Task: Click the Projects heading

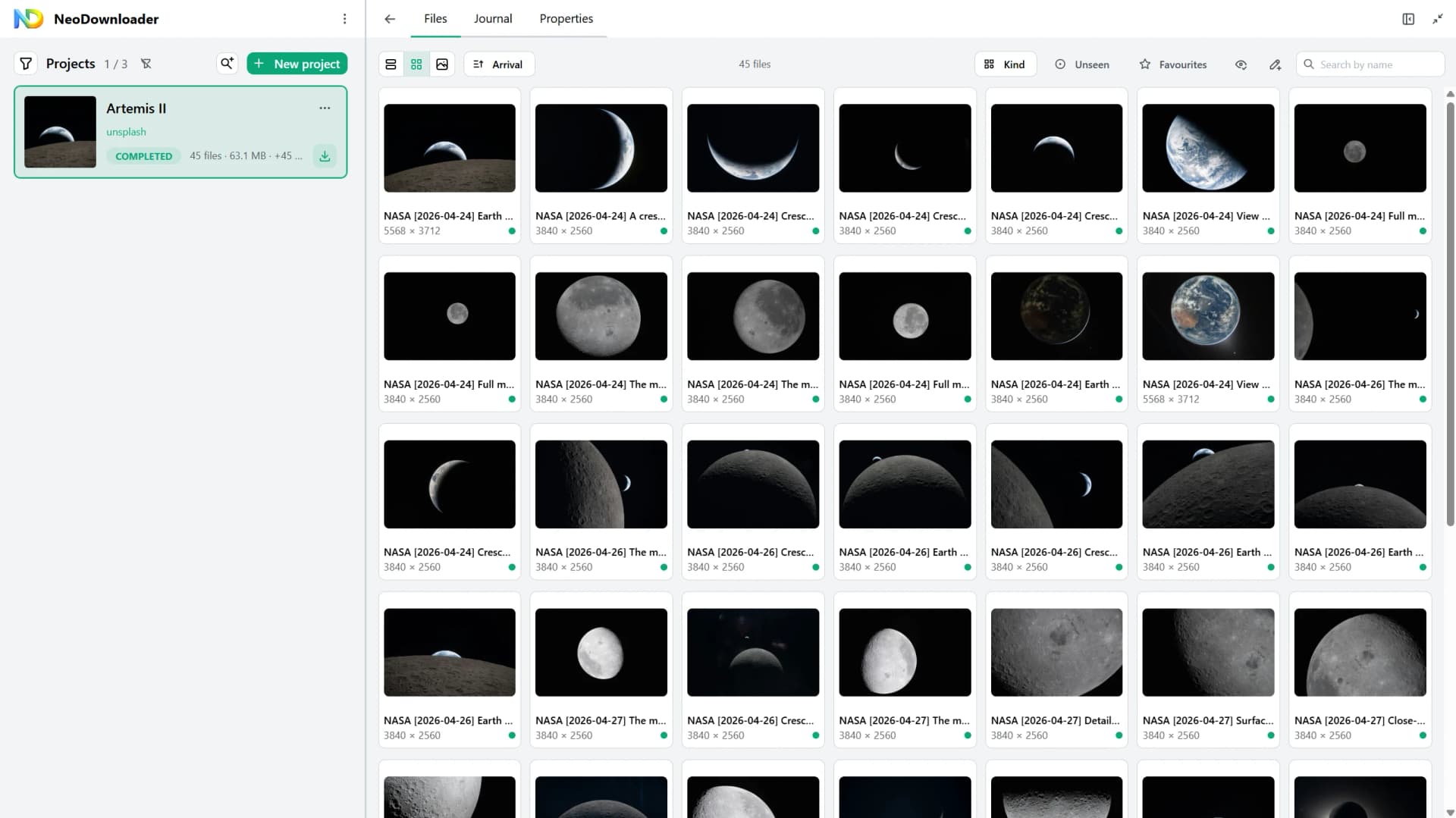Action: (x=71, y=64)
